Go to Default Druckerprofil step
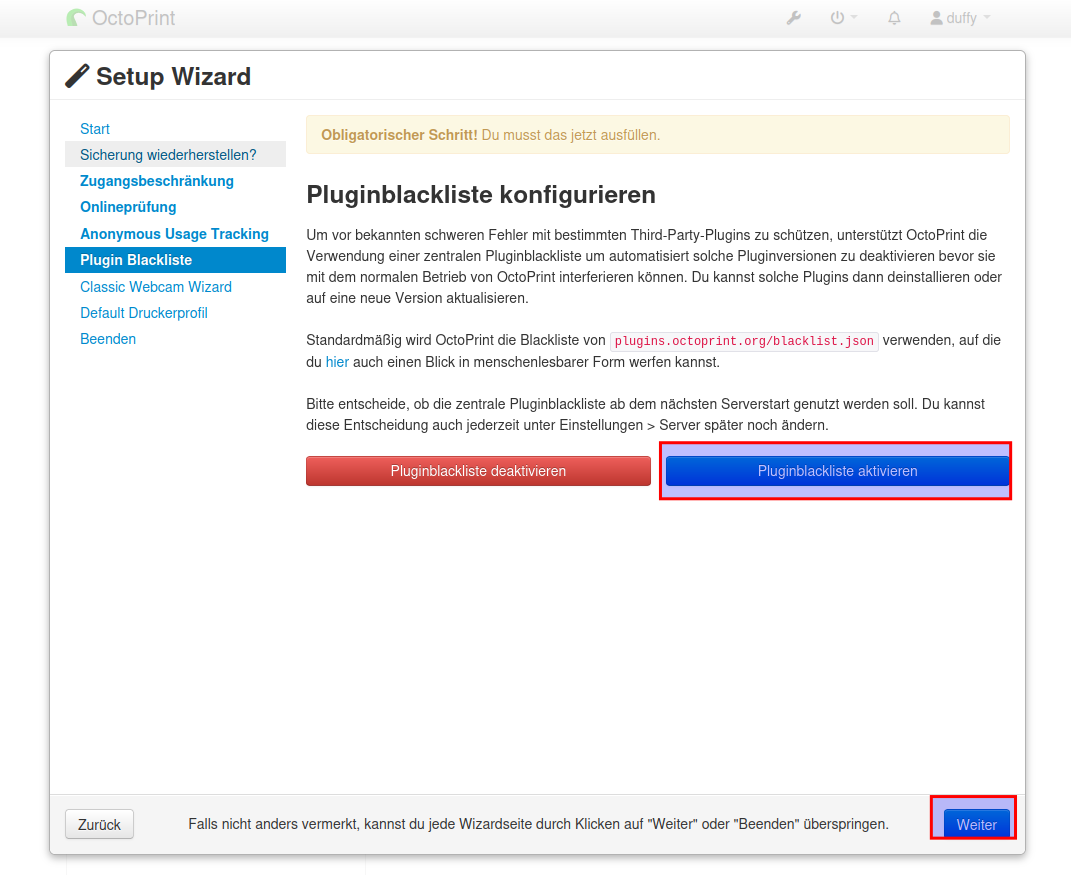Screen dimensions: 1071x875 [x=144, y=313]
